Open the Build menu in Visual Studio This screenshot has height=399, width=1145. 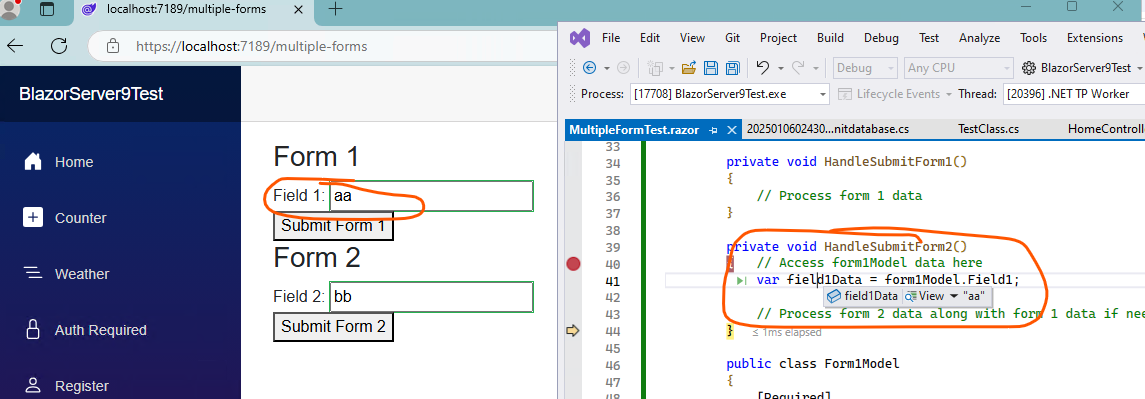pos(830,38)
